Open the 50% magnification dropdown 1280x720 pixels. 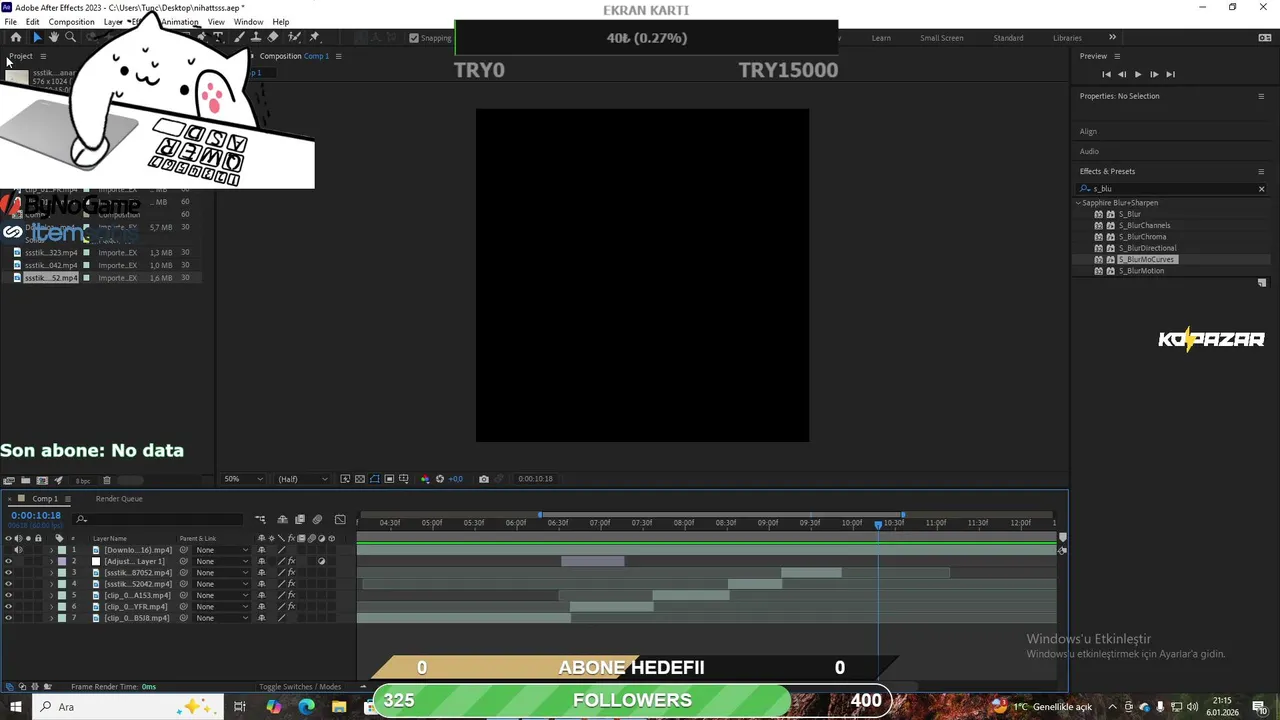coord(245,479)
